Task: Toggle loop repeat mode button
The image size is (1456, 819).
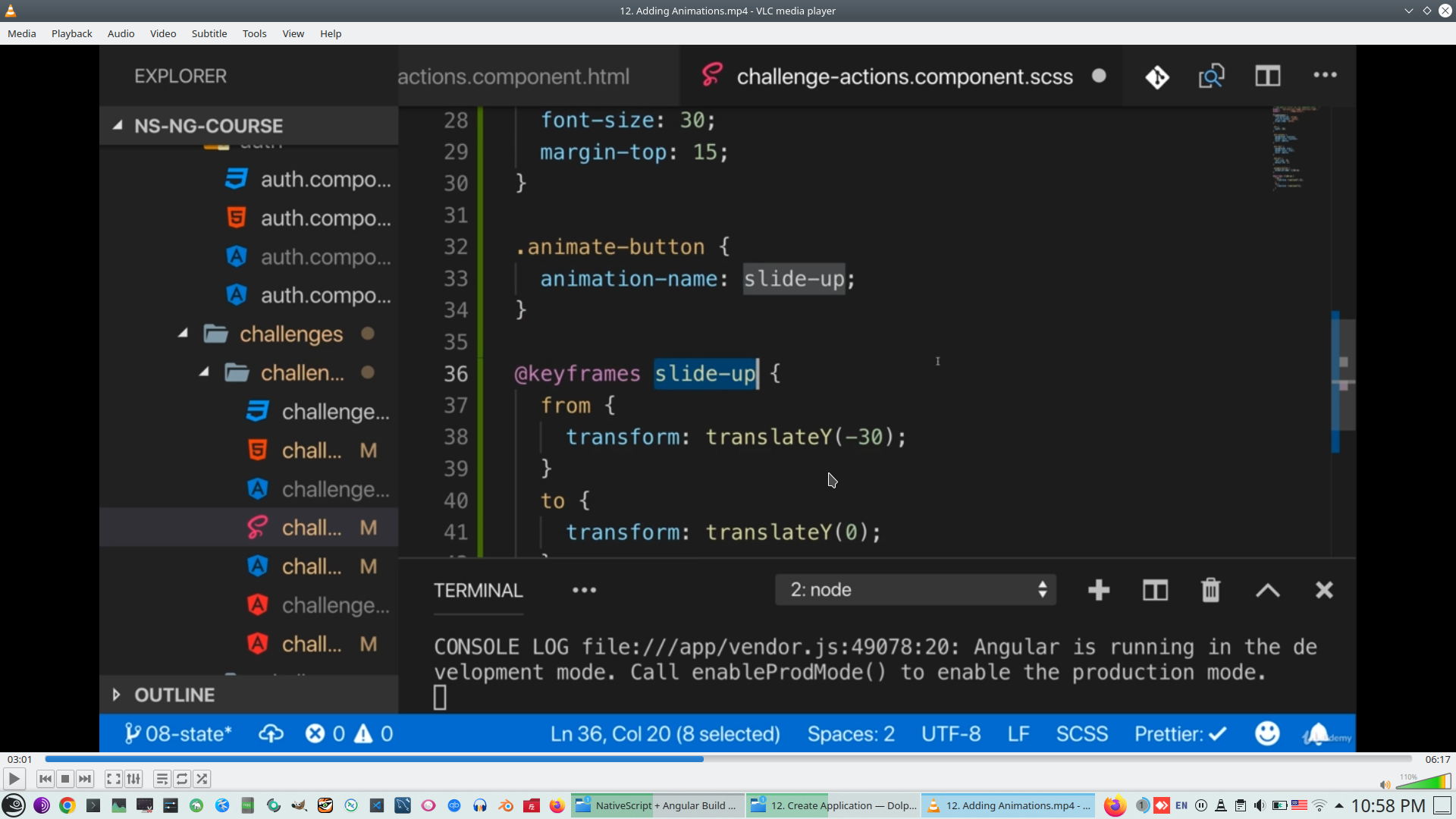Action: (x=182, y=779)
